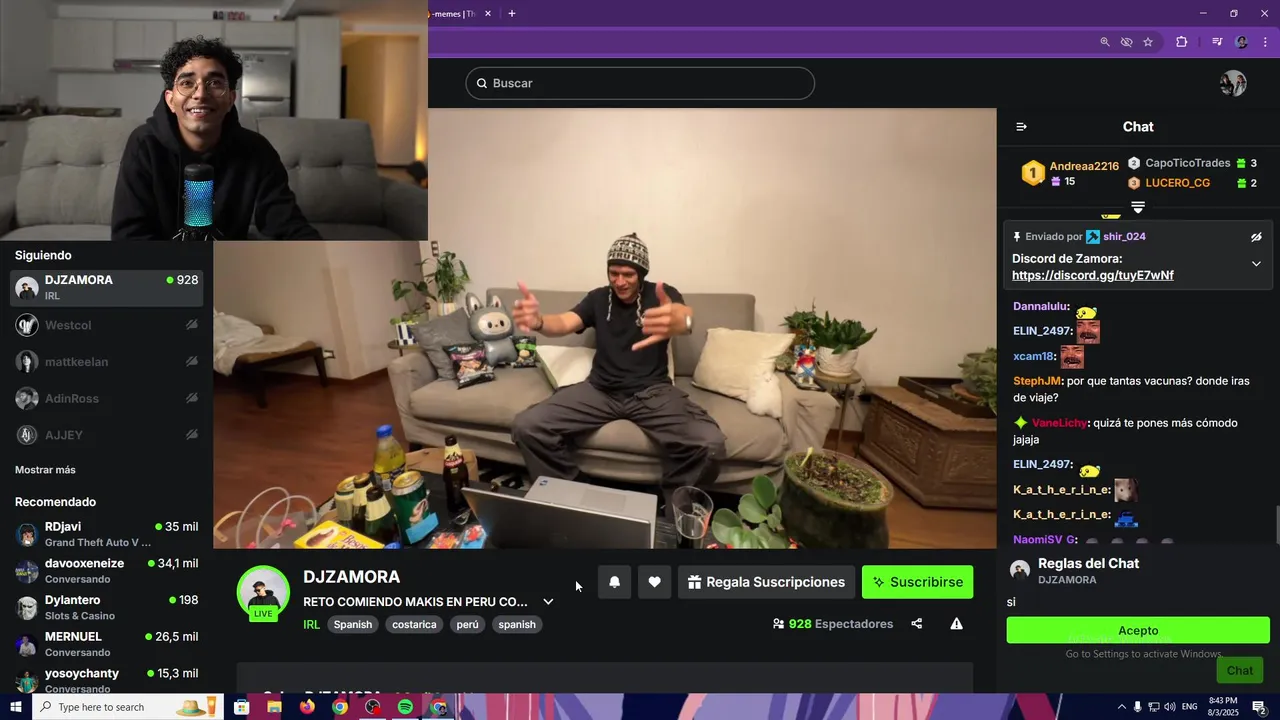
Task: Open the user profile avatar at page top right
Action: point(1233,83)
